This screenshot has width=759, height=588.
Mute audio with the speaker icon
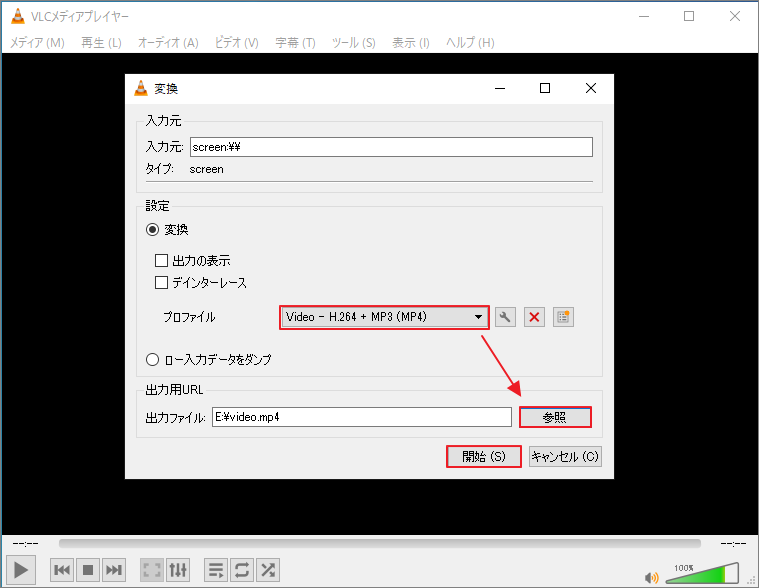pos(652,577)
